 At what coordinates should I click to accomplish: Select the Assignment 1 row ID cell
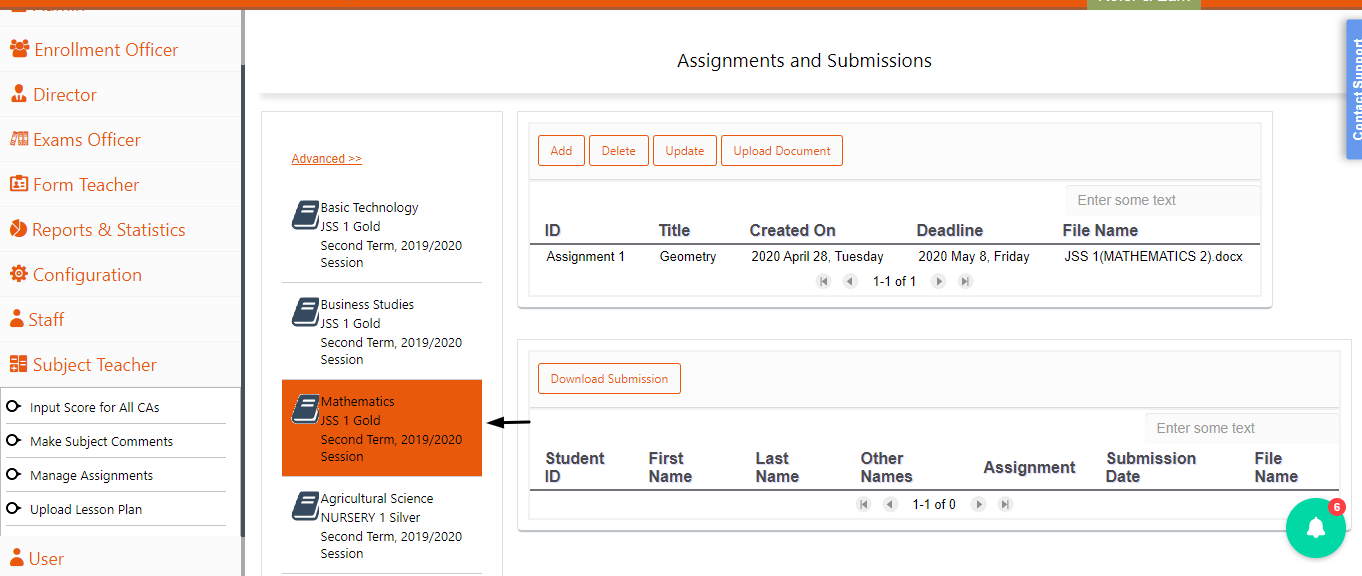(586, 257)
